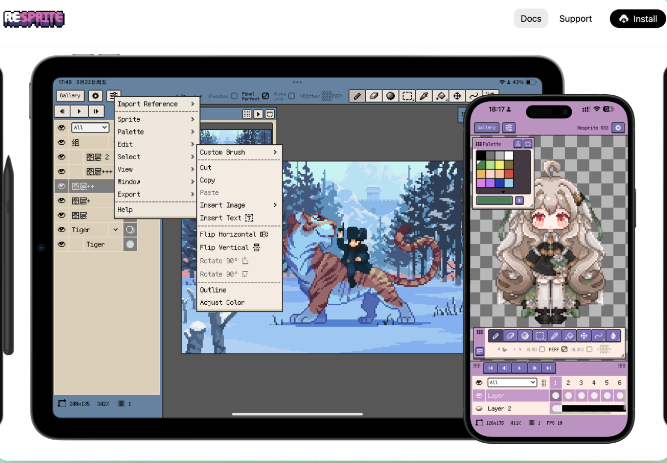Select the eraser tool in tablet toolbar
The width and height of the screenshot is (667, 463).
pos(374,96)
